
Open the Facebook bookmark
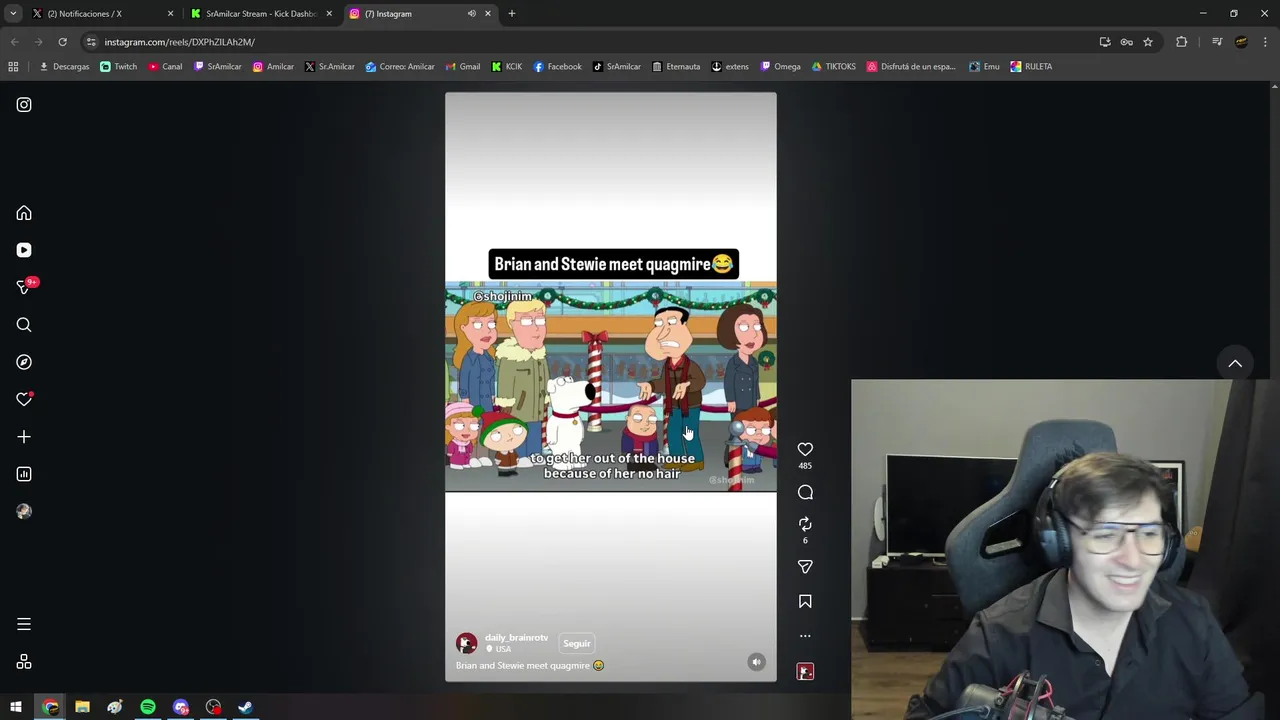coord(557,67)
